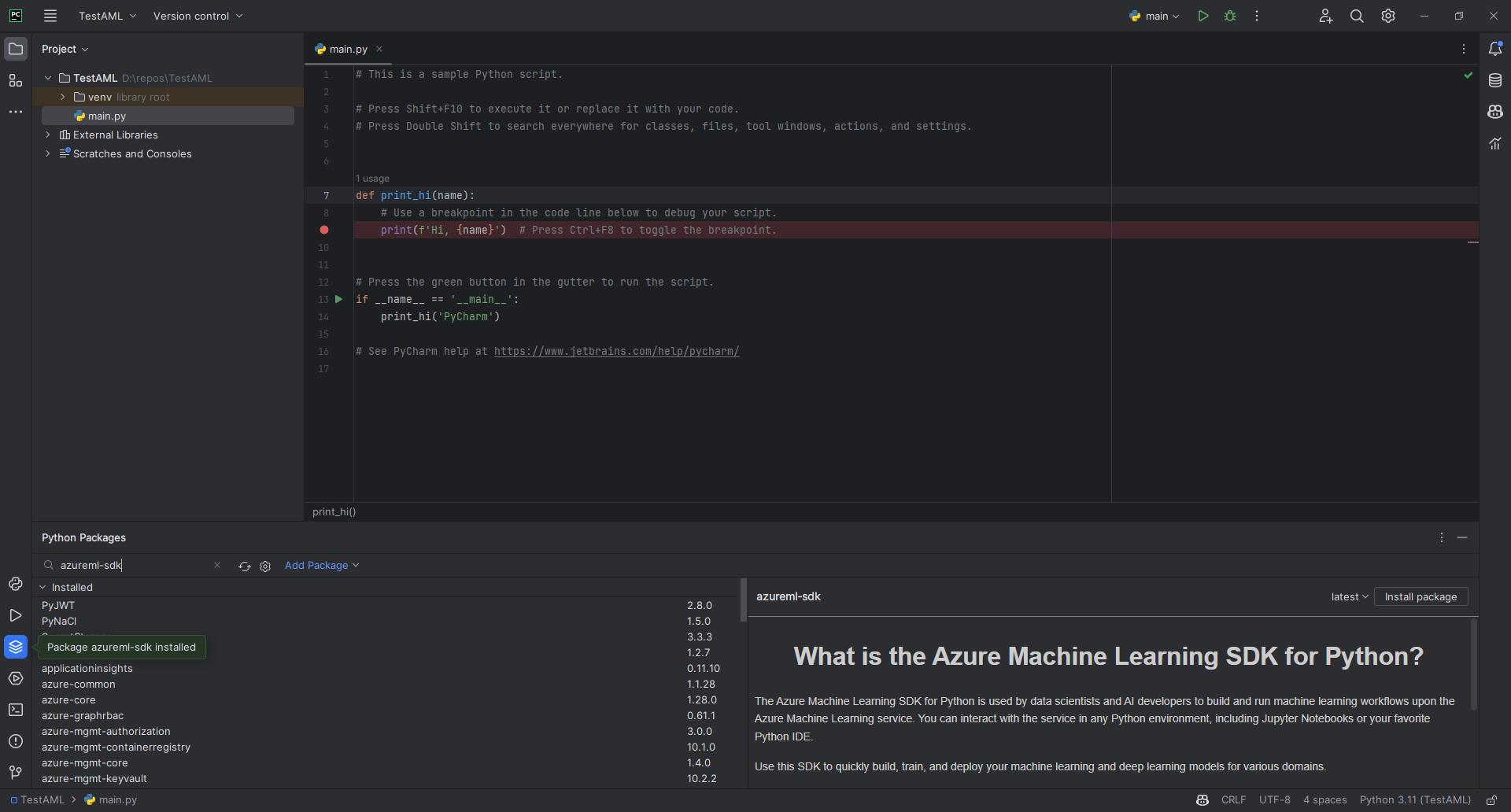1511x812 pixels.
Task: Select the main.py editor tab
Action: [x=348, y=49]
